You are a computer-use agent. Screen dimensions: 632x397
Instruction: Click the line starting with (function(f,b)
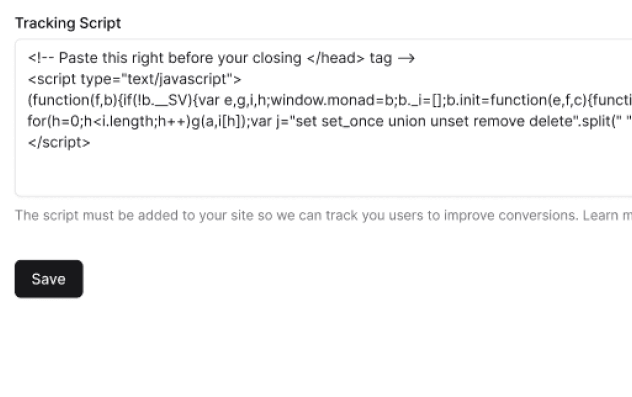coord(330,100)
